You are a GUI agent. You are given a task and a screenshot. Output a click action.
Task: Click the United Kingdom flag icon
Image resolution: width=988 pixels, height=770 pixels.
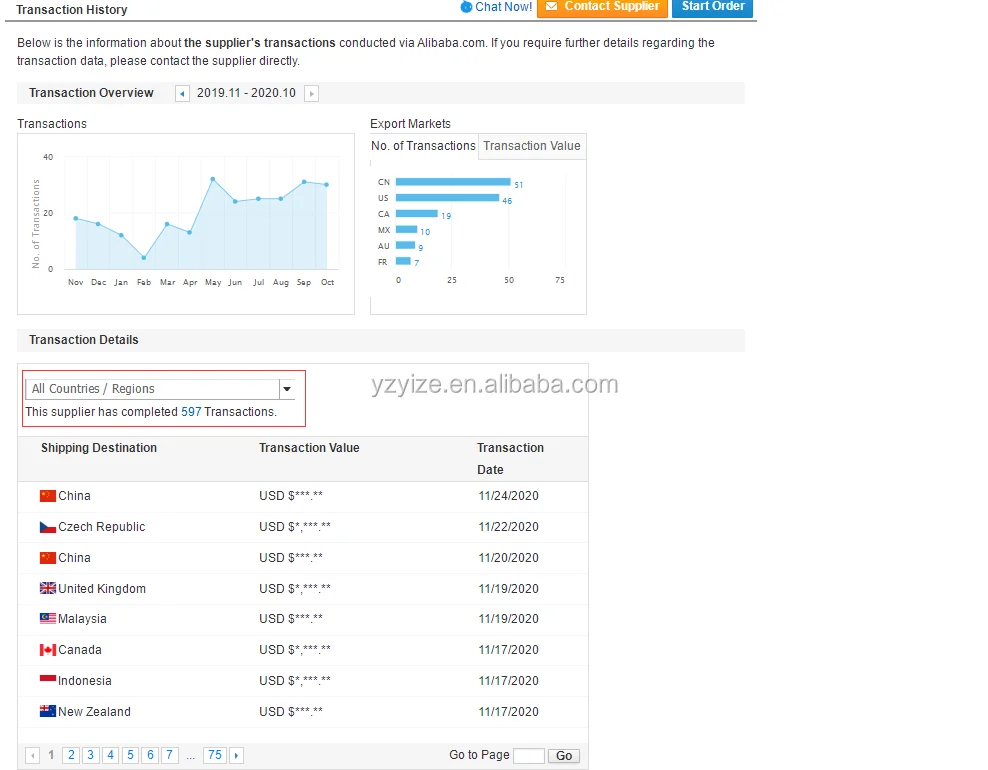pos(48,589)
